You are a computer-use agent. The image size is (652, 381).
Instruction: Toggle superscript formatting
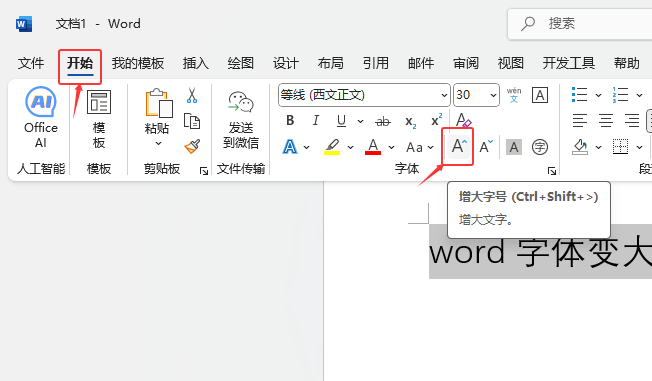click(436, 121)
